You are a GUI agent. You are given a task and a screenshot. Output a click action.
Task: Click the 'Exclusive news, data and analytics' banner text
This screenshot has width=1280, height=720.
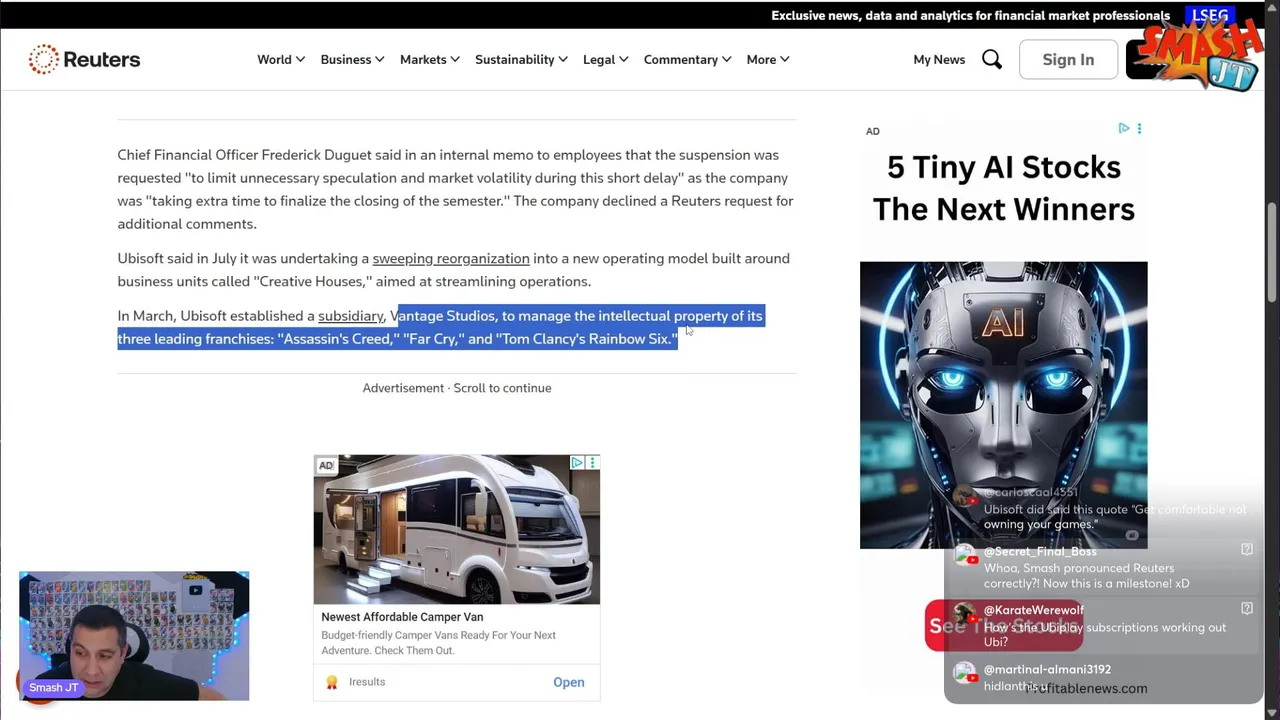point(970,15)
